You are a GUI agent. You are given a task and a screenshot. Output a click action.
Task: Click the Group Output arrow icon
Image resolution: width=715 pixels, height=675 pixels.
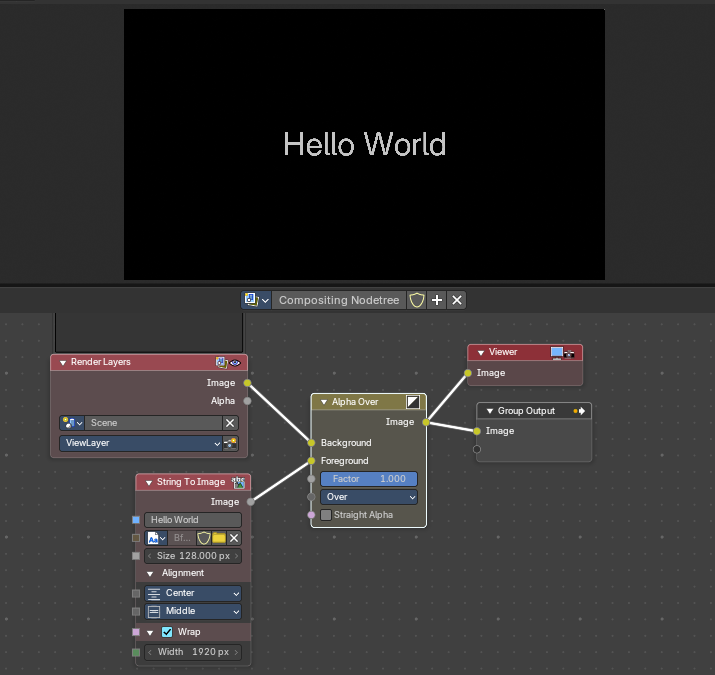click(x=579, y=411)
